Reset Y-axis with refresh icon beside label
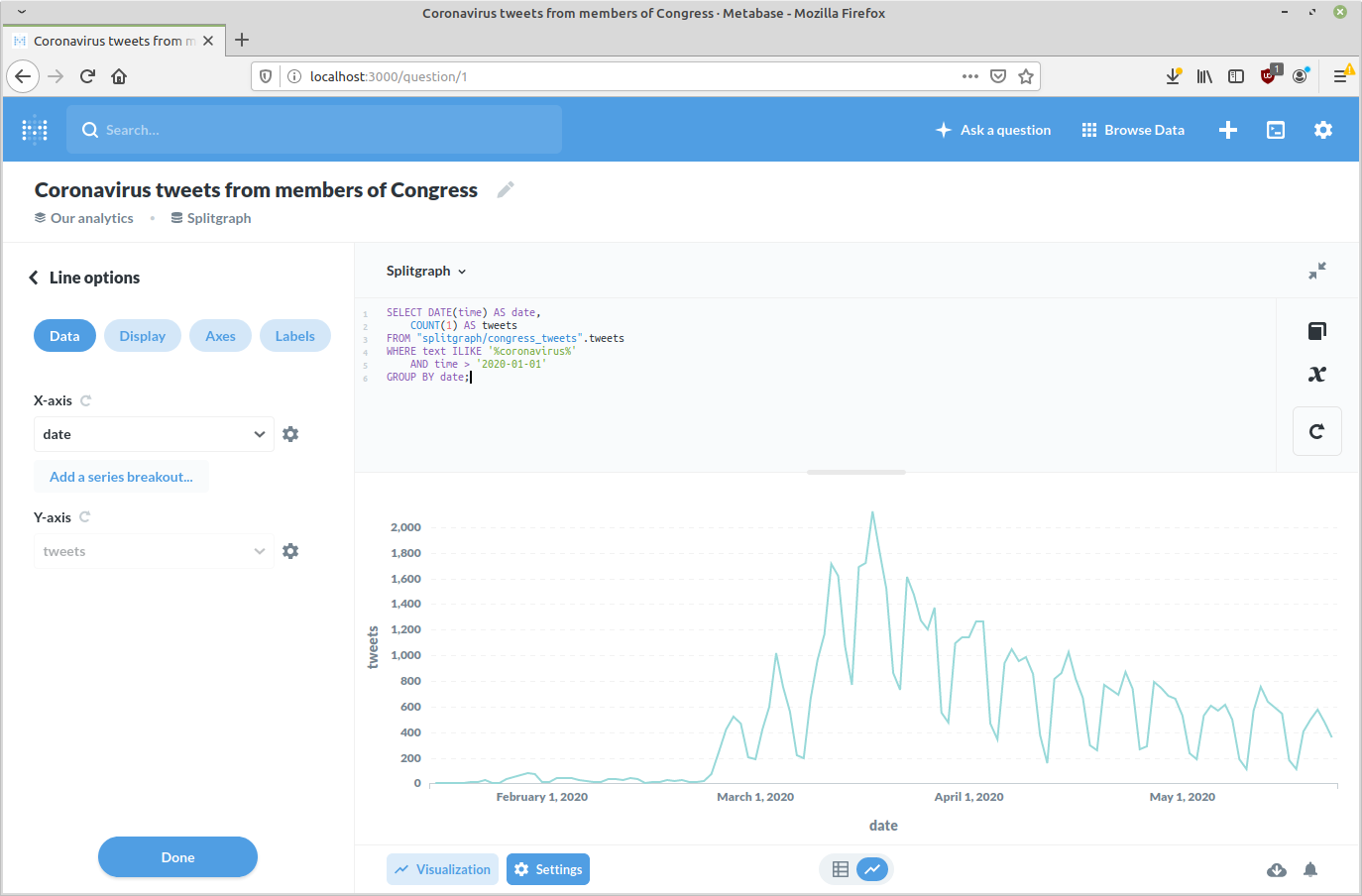Viewport: 1362px width, 896px height. tap(84, 517)
